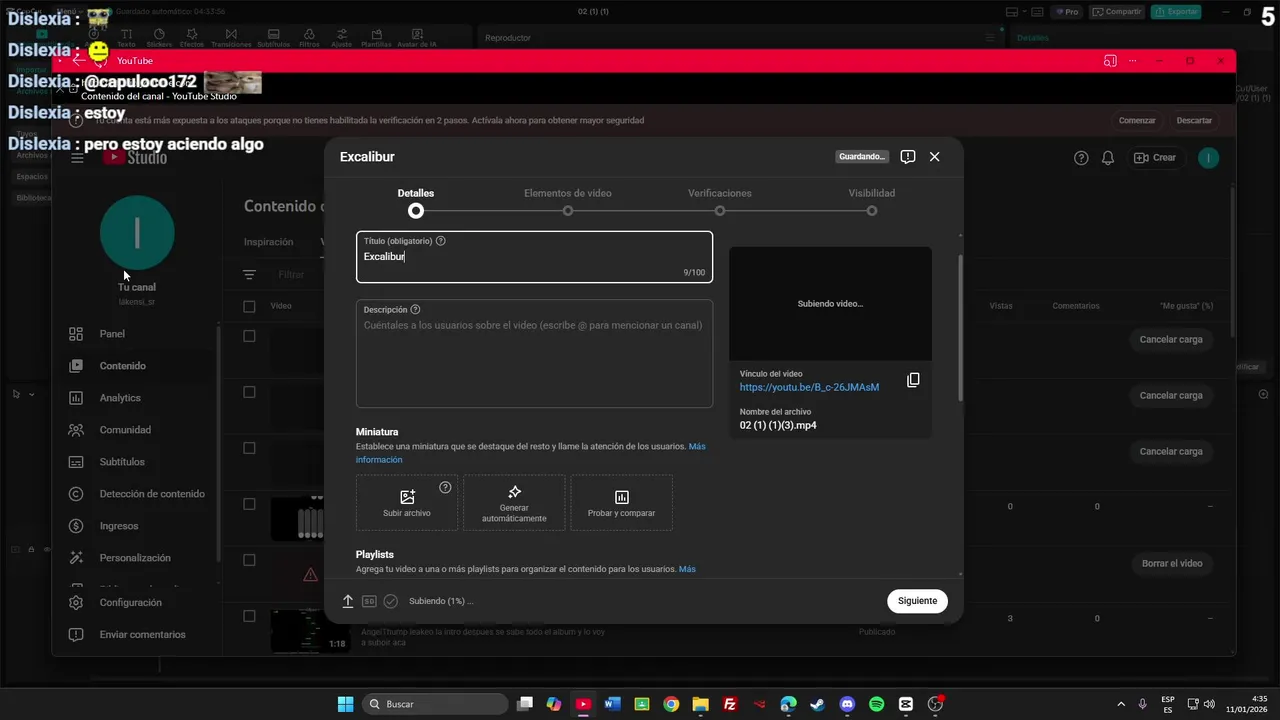Click the help icon beside Descripción

(x=415, y=310)
